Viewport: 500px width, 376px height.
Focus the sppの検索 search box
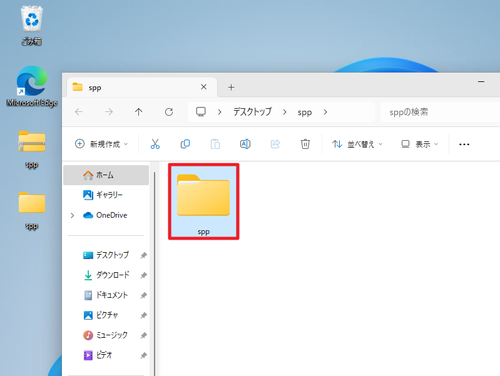click(x=440, y=112)
